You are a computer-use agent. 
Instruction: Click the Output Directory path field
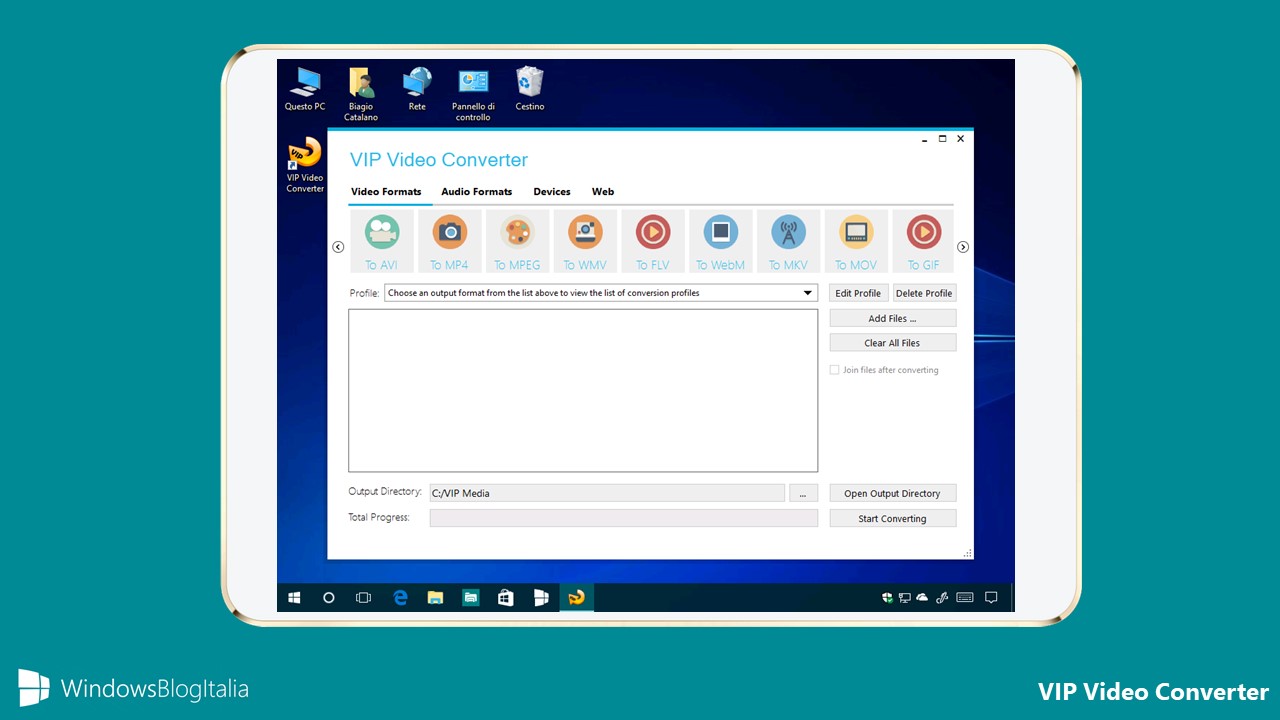tap(607, 493)
